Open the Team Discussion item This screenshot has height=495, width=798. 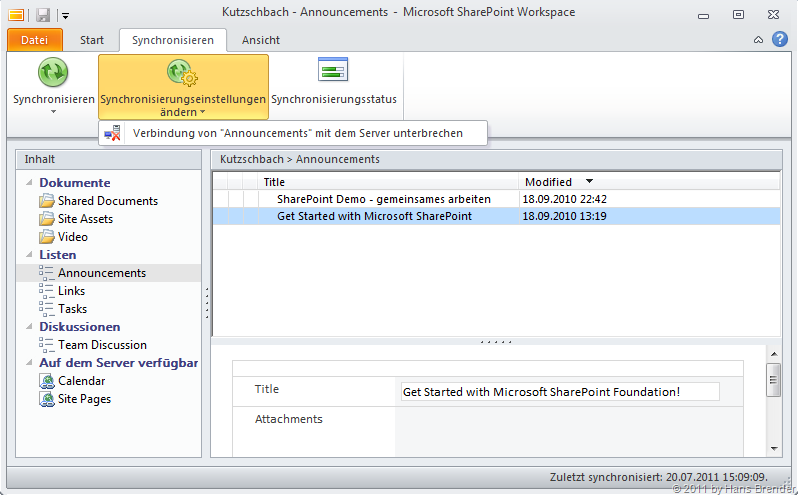tap(102, 345)
